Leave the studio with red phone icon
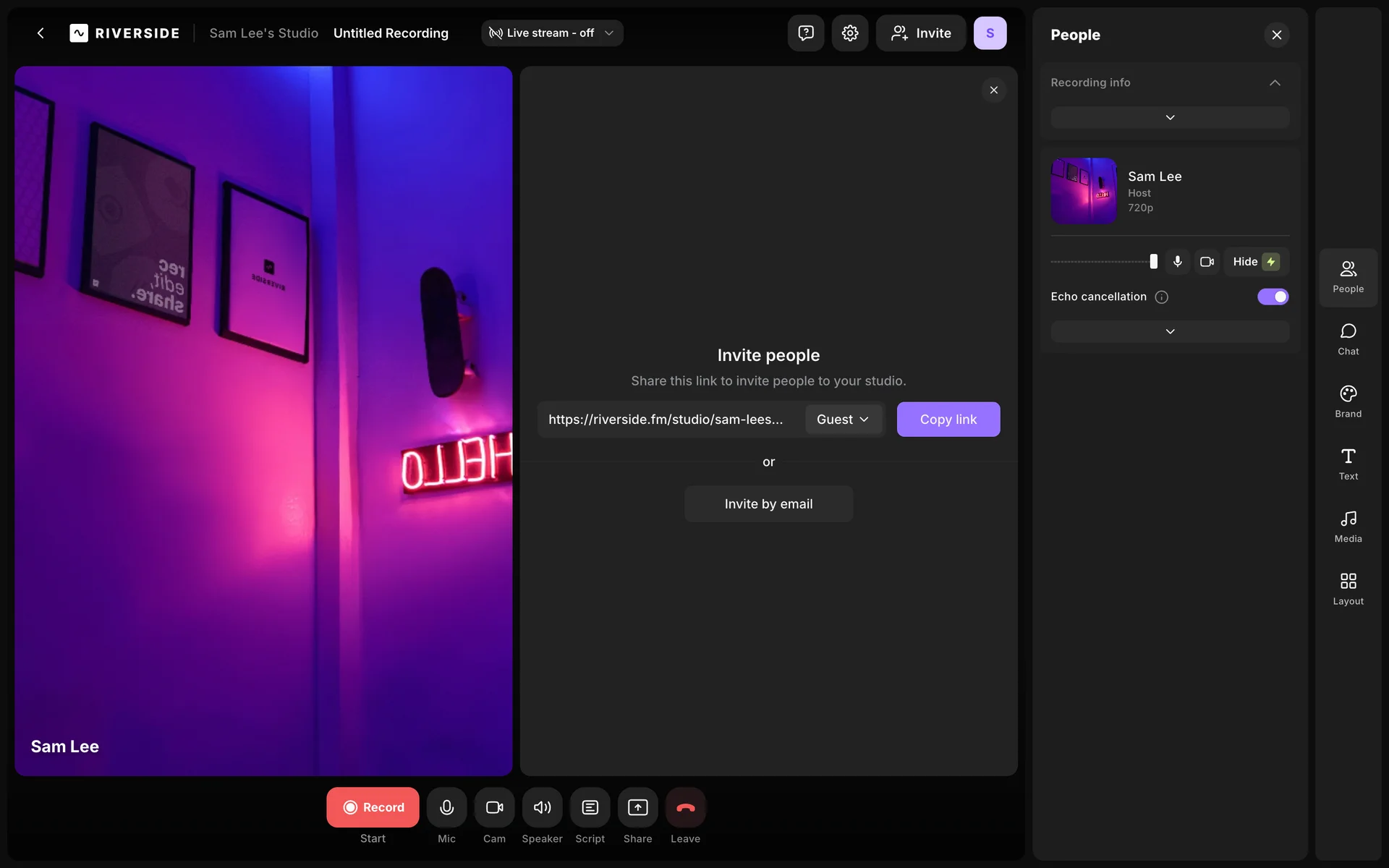Screen dimensions: 1389x868 pos(685,807)
